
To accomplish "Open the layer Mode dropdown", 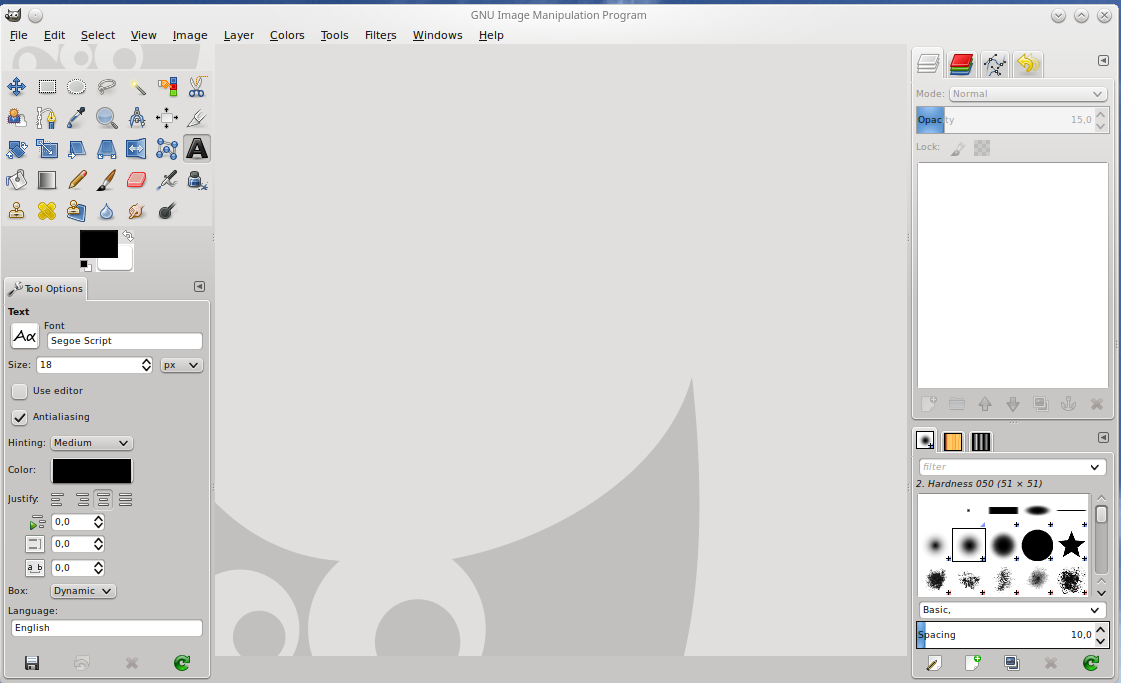I will click(1028, 94).
